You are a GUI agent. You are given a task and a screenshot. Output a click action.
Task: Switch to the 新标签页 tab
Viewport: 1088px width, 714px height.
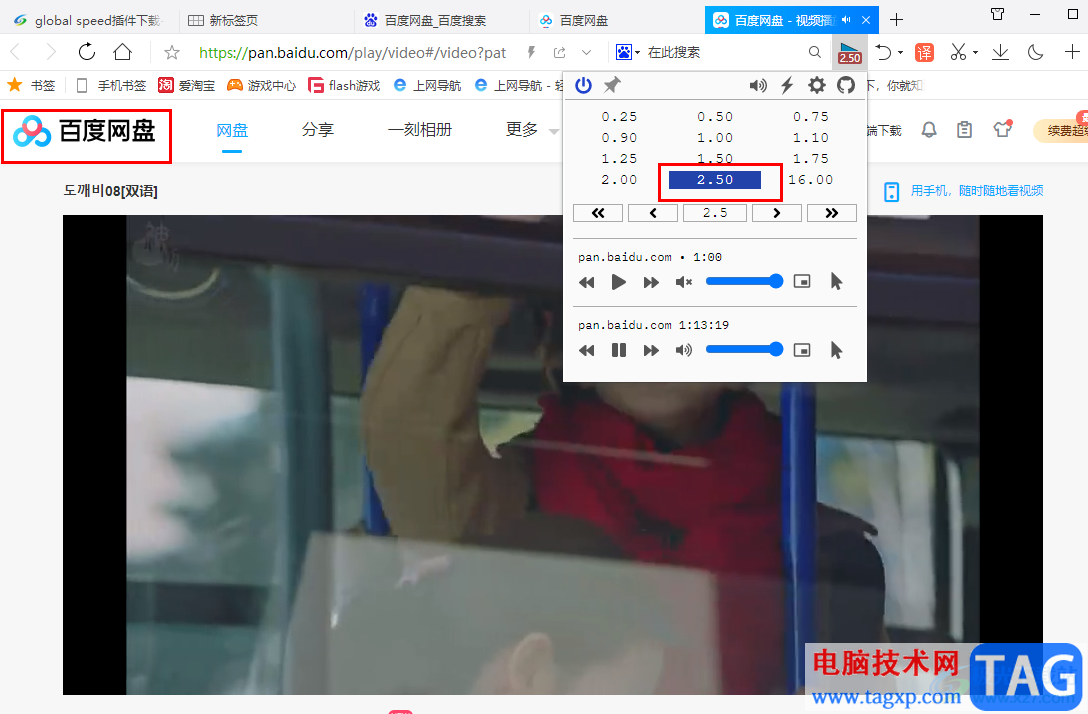[267, 20]
